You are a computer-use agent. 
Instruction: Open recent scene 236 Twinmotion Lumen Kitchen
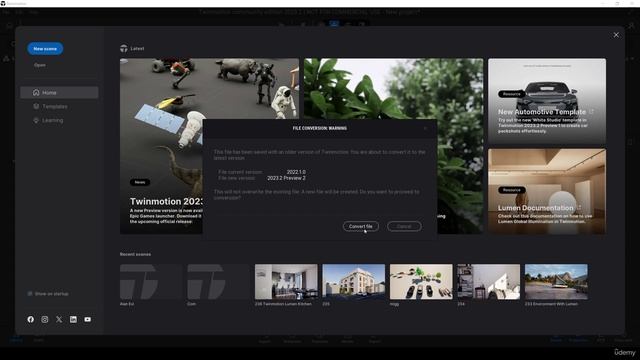click(286, 282)
